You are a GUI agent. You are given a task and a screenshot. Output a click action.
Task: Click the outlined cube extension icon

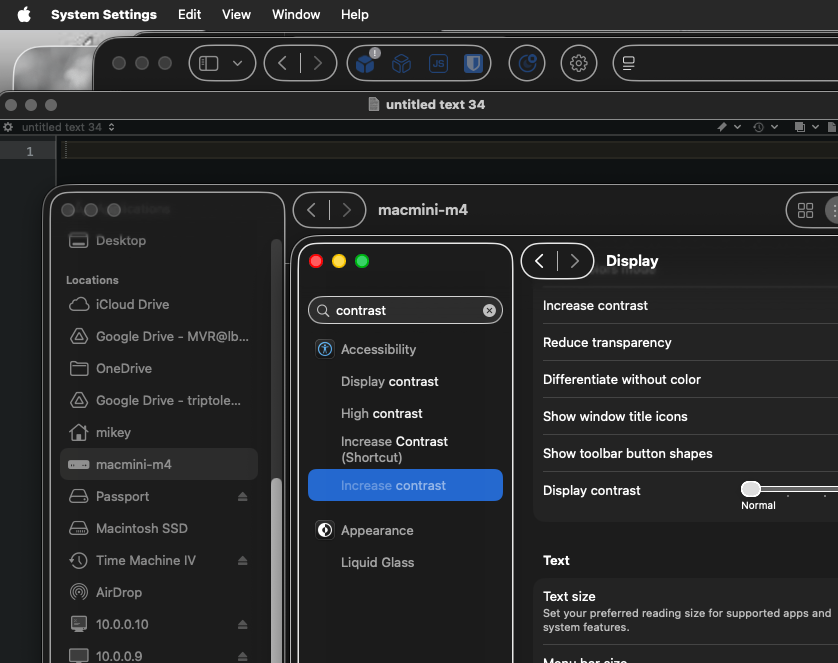[401, 64]
